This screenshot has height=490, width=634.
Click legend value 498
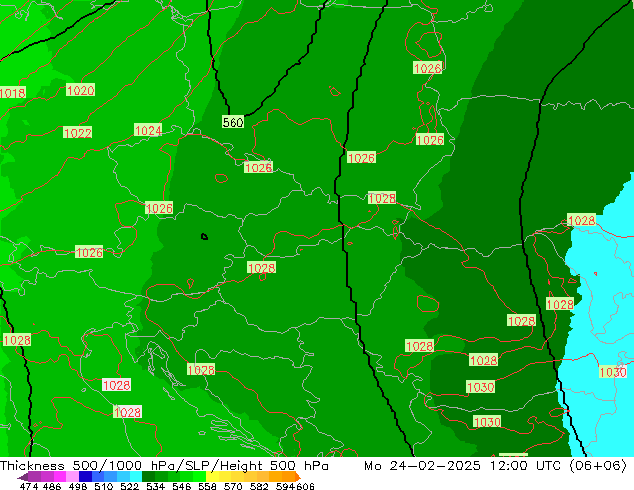78,486
